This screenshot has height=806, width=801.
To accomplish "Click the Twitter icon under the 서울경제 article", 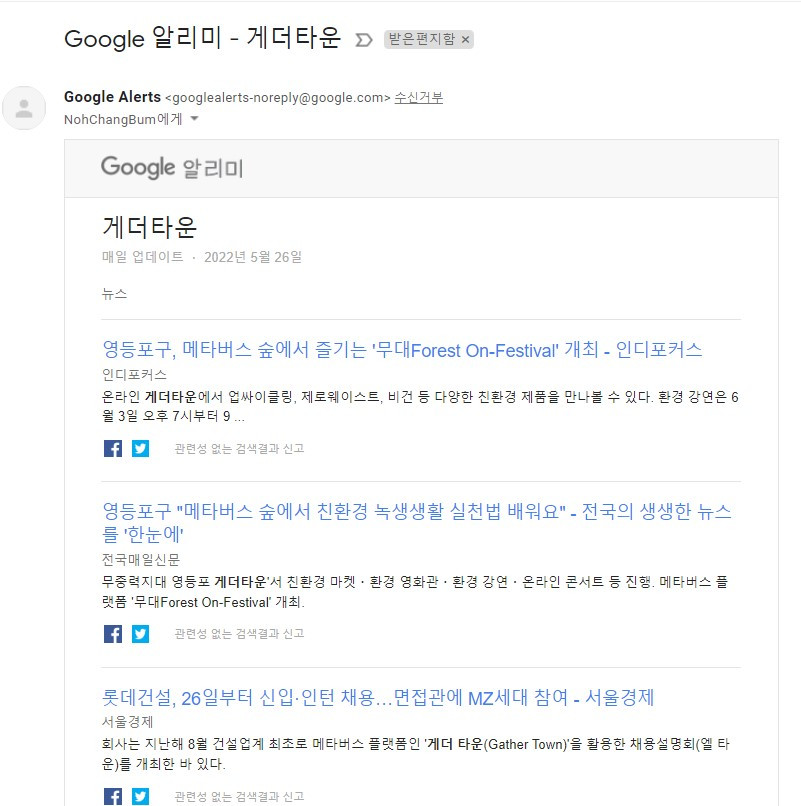I will [x=140, y=797].
